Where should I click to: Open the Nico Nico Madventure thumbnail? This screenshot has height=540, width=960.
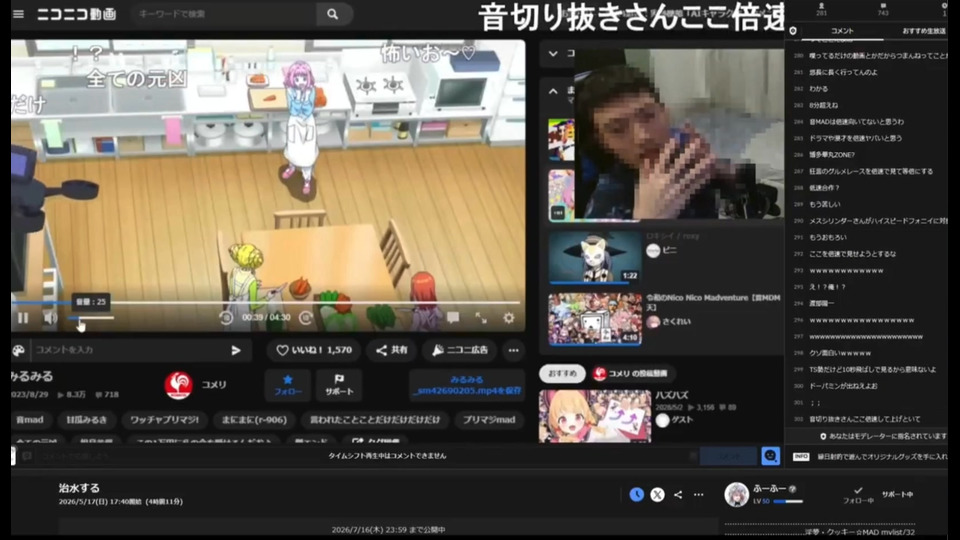point(594,319)
